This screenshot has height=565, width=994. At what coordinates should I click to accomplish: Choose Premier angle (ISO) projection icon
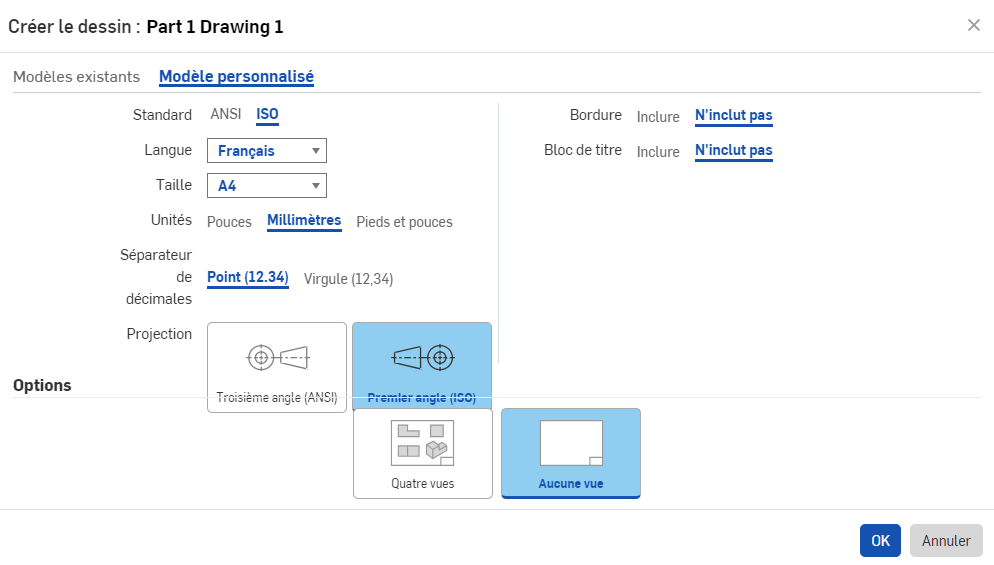[421, 357]
